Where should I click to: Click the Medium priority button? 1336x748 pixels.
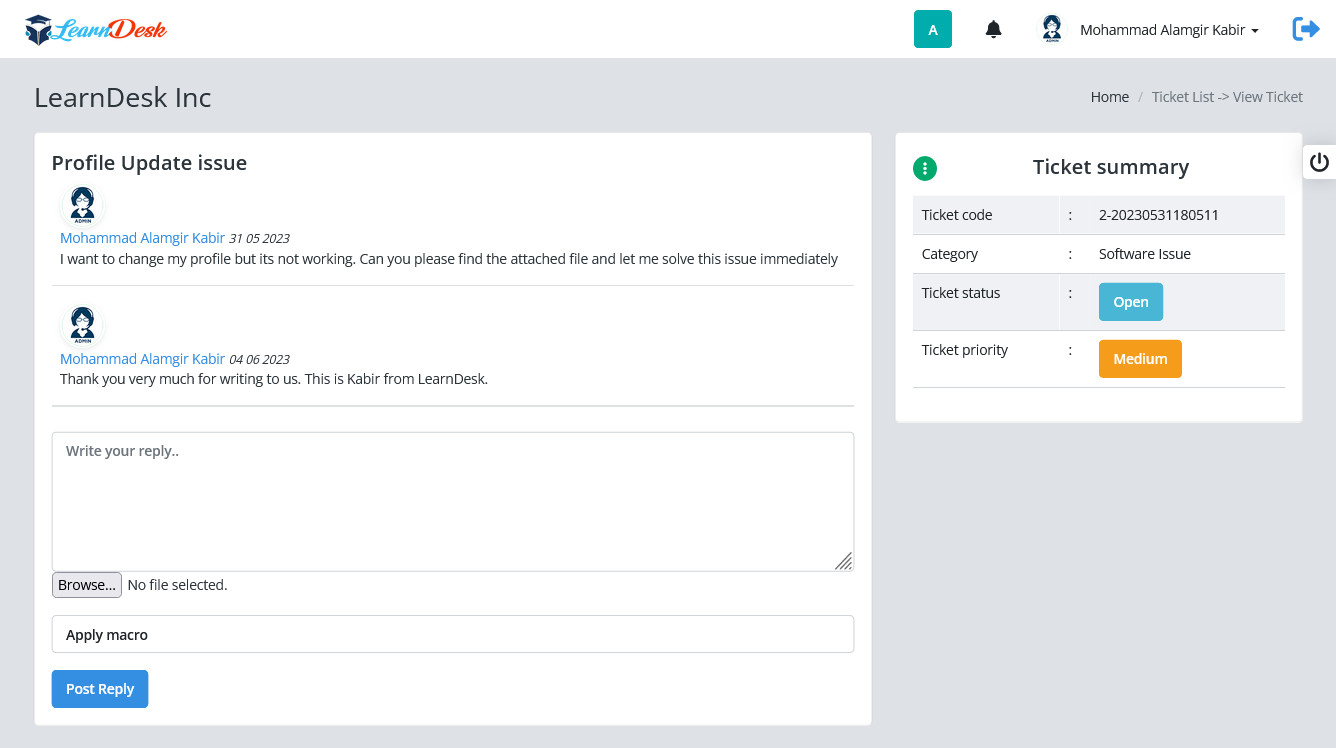point(1140,359)
